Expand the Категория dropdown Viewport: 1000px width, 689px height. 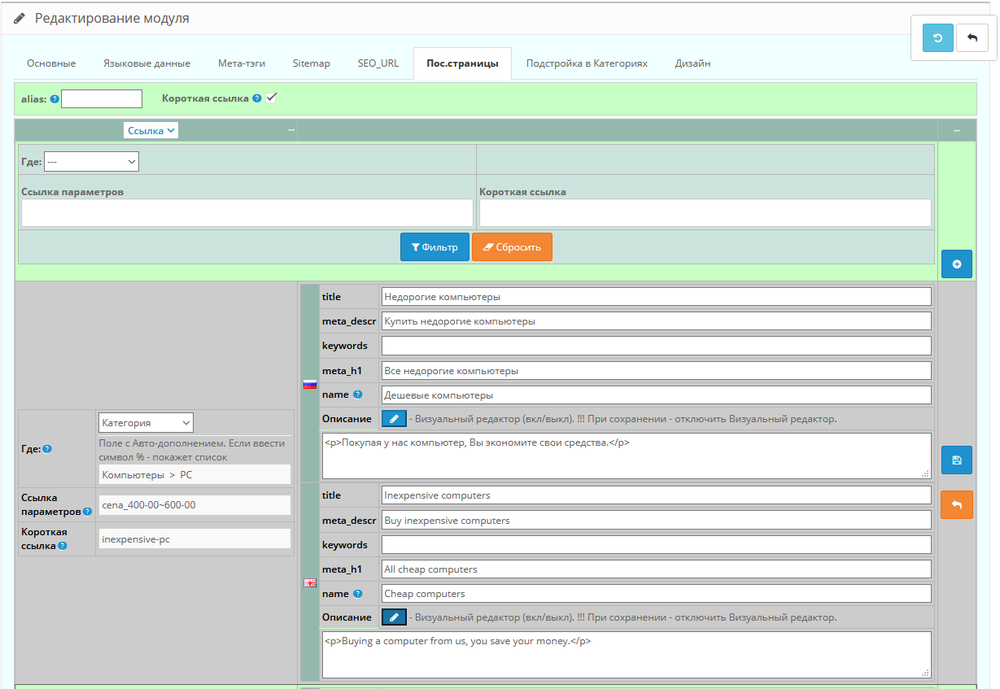pos(145,423)
